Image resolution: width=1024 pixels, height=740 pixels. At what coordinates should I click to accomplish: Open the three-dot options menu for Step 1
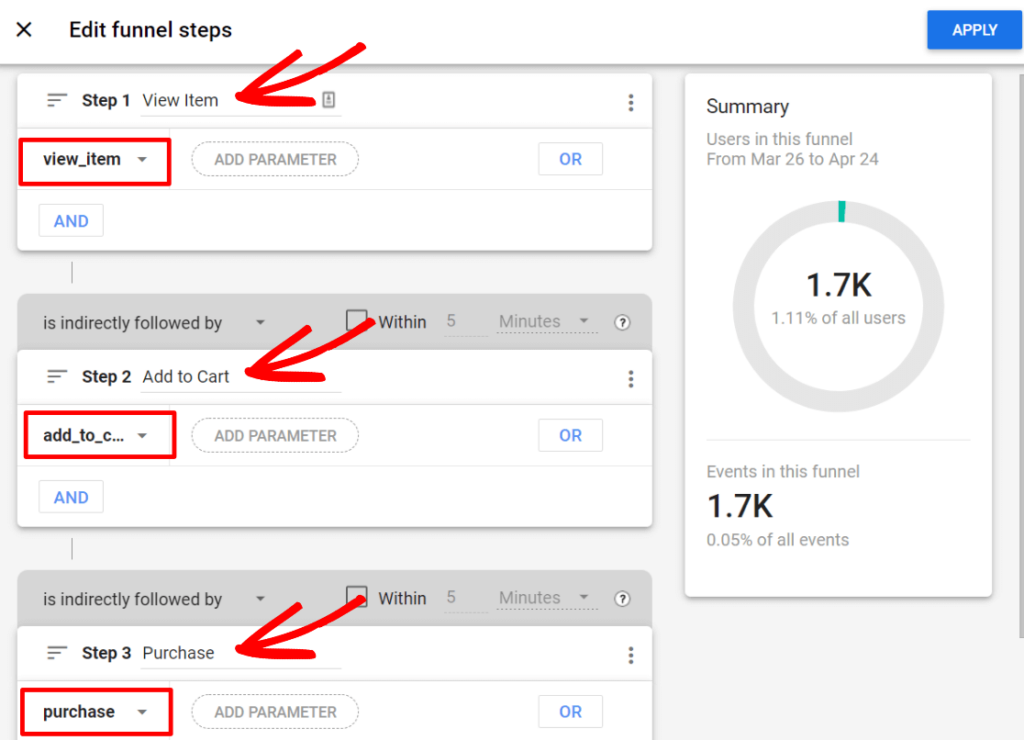[x=631, y=101]
